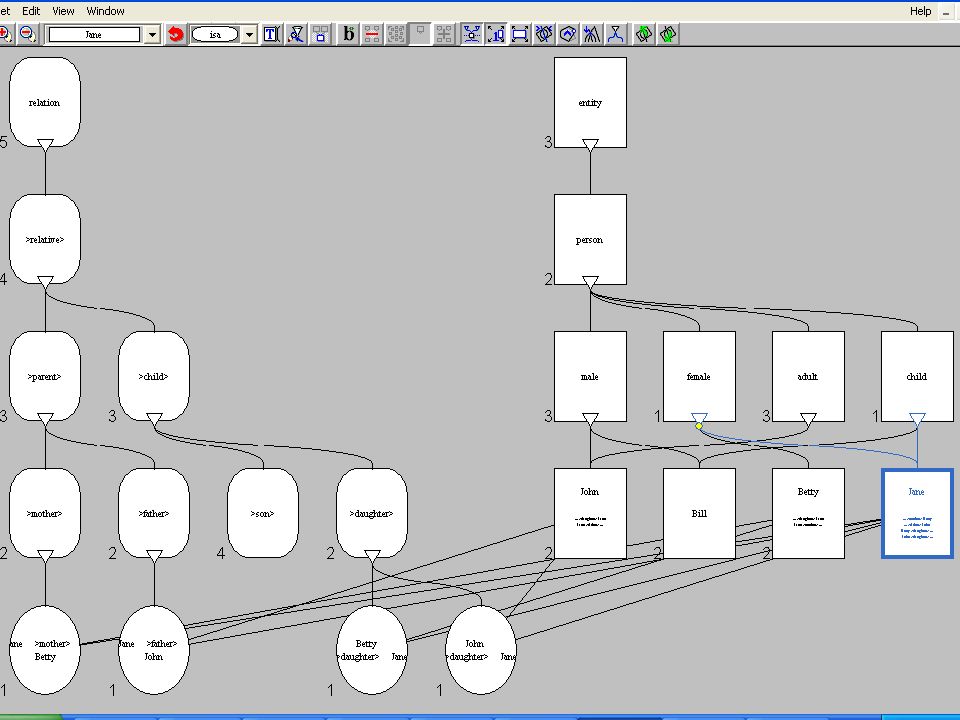The image size is (960, 720).
Task: Open the View menu
Action: pos(63,11)
